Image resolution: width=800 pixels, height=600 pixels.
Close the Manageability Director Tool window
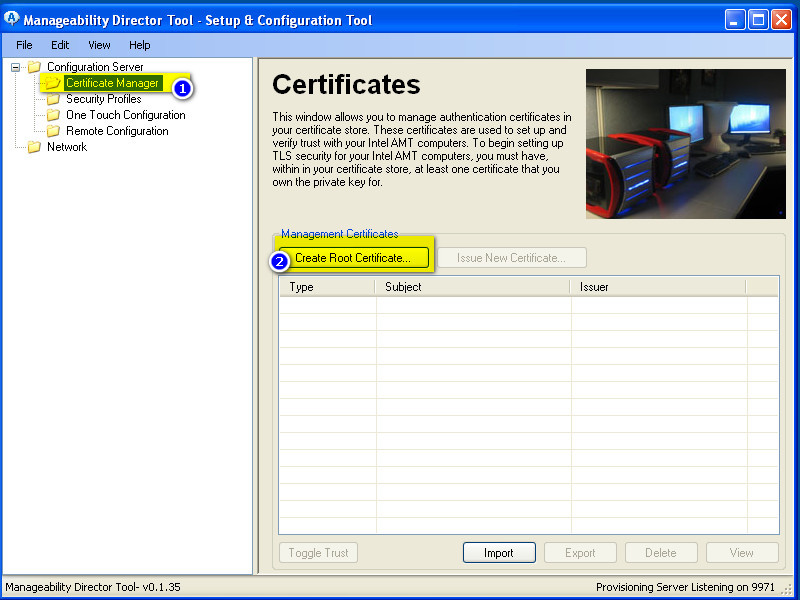[782, 20]
